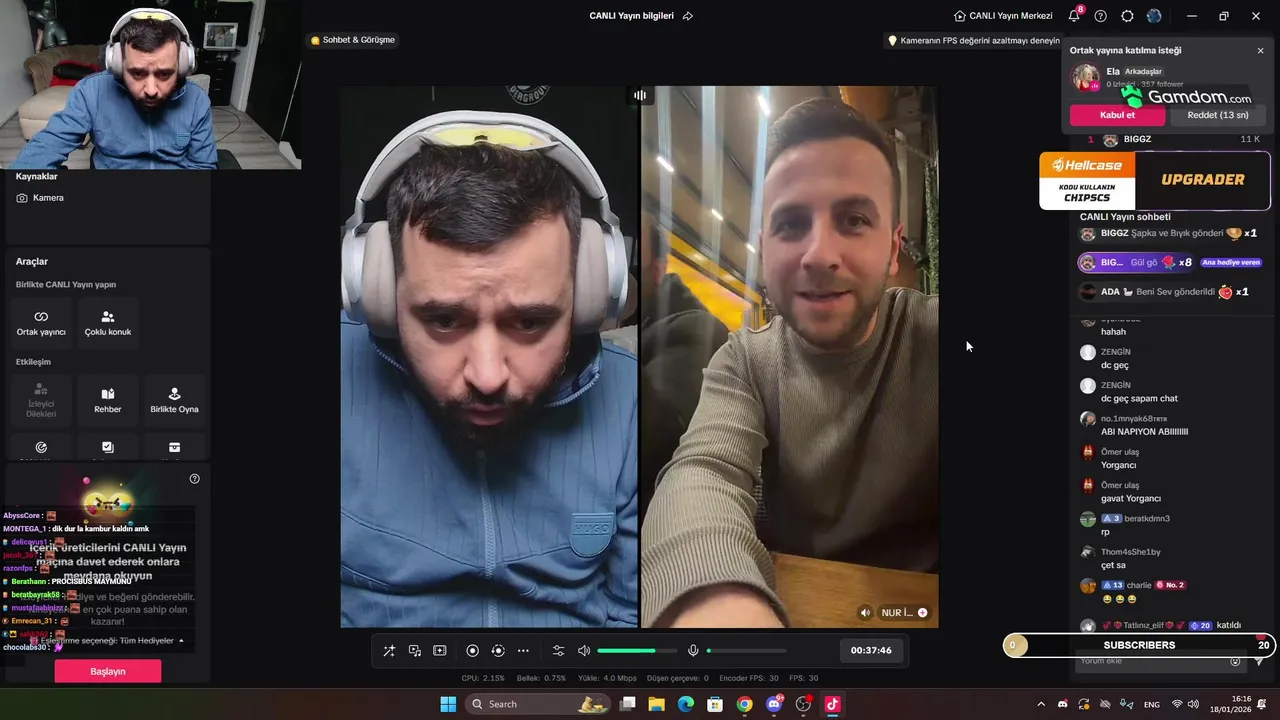The width and height of the screenshot is (1280, 720).
Task: Click 'ABI NAPIYON ABIIIIIIII' chat message
Action: click(1144, 432)
